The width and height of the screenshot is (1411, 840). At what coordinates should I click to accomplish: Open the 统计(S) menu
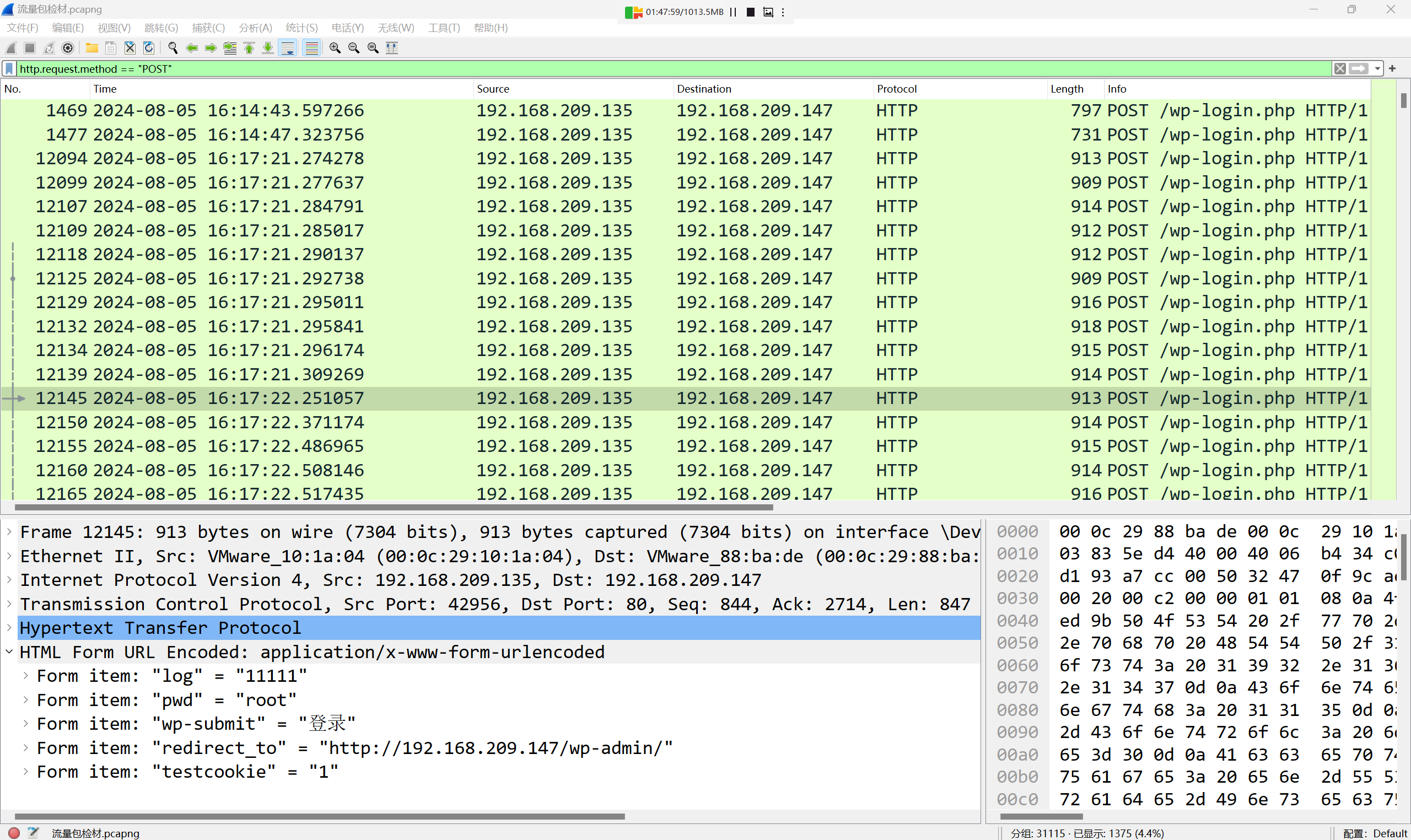(x=301, y=28)
